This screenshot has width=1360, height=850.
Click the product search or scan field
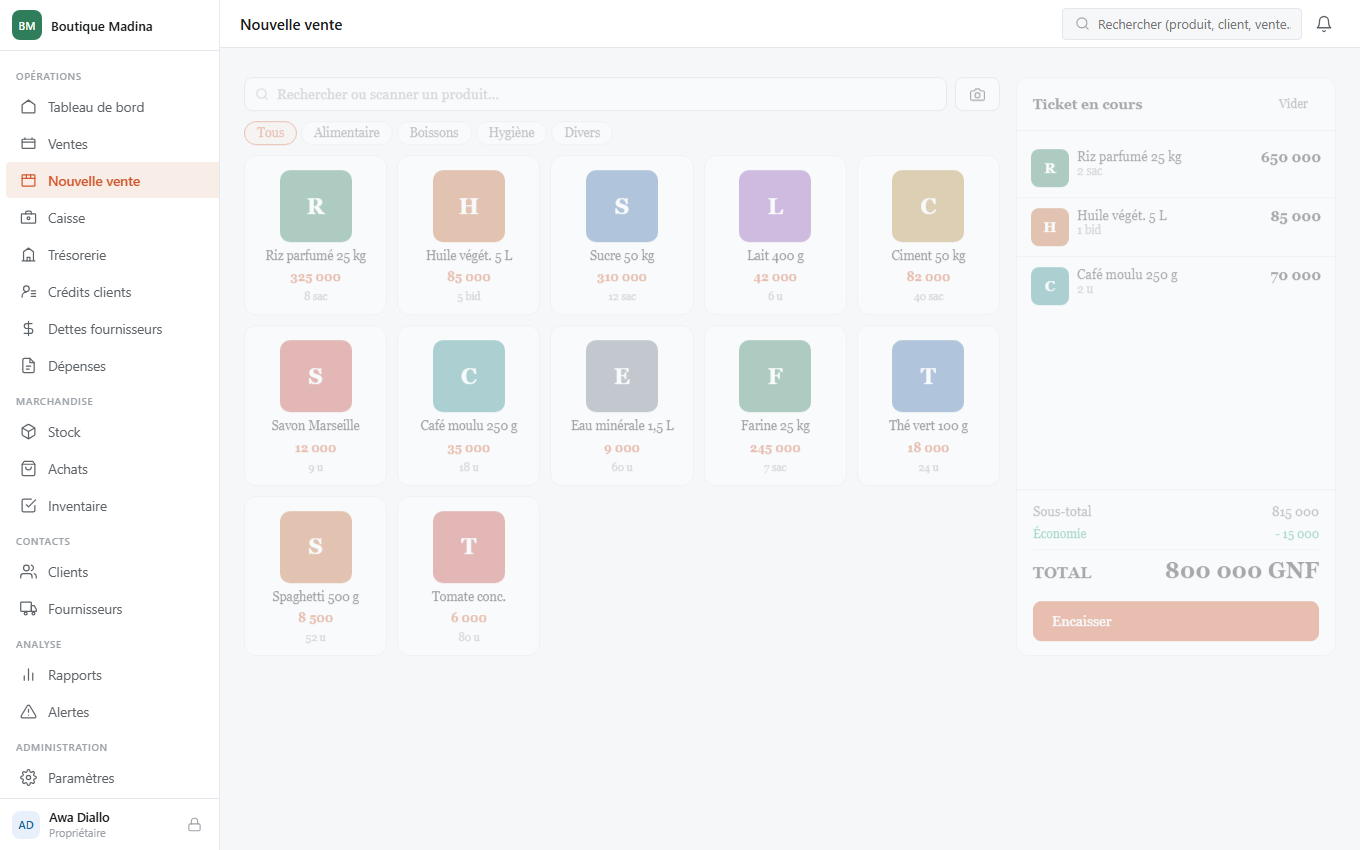point(595,94)
